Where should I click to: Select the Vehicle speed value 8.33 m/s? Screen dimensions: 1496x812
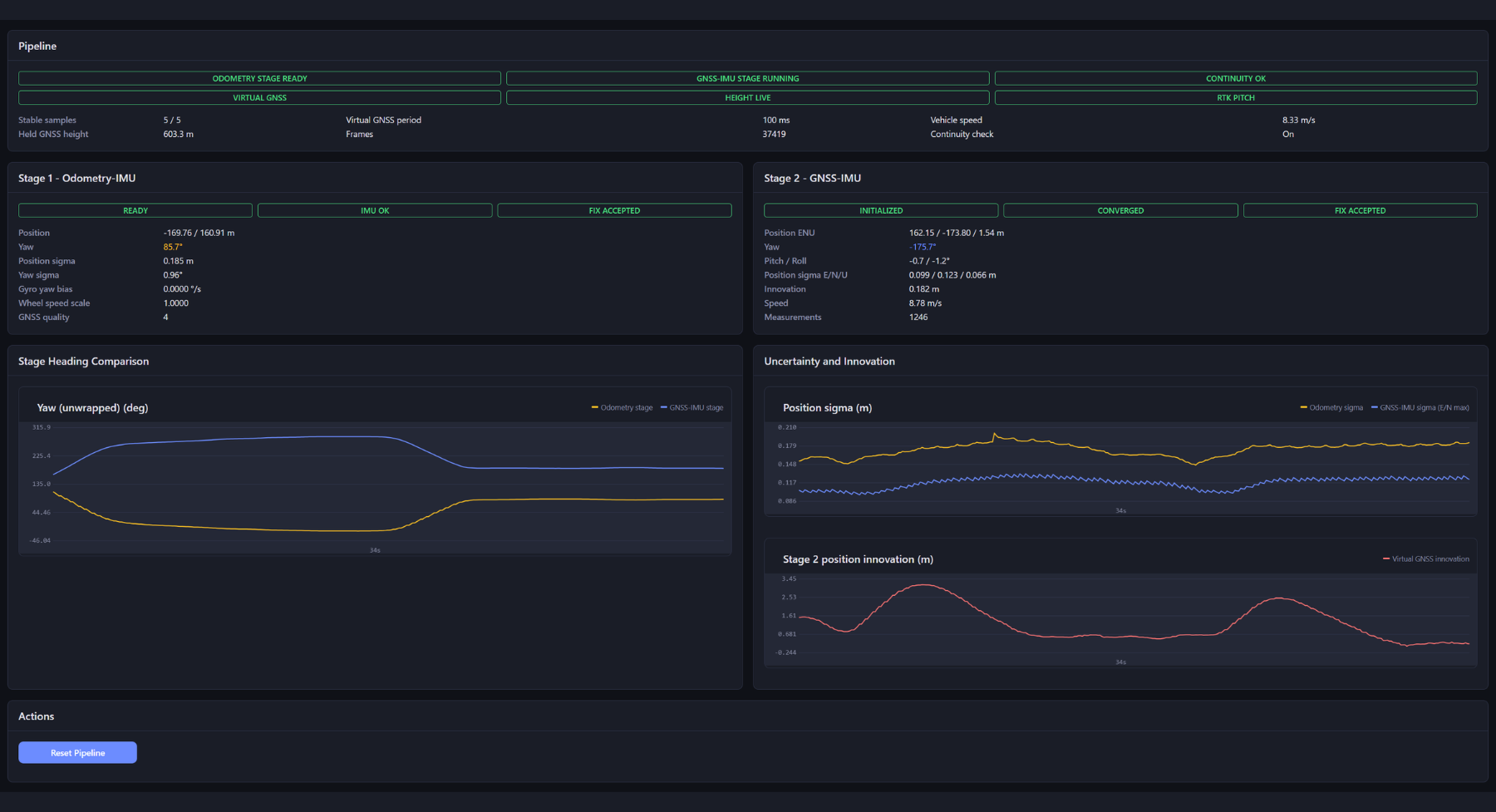coord(1299,120)
